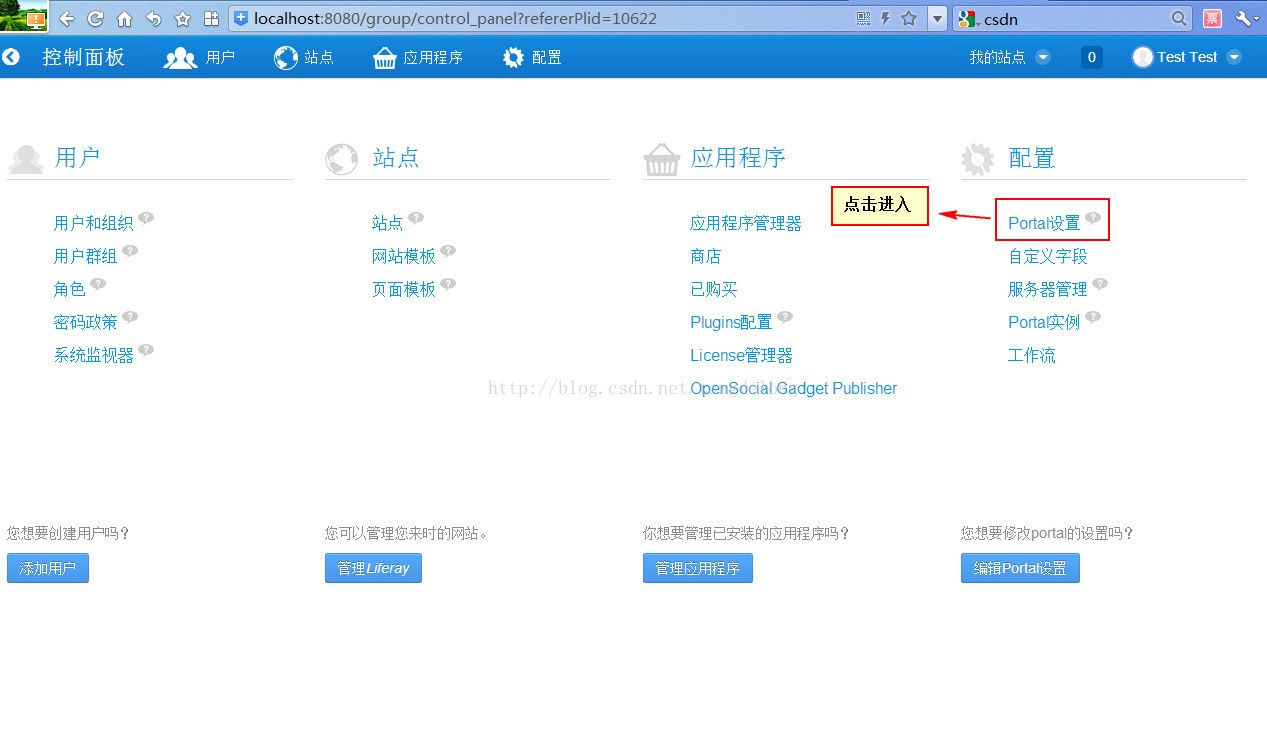Image resolution: width=1267 pixels, height=754 pixels.
Task: Open the License管理器 link
Action: tap(741, 355)
